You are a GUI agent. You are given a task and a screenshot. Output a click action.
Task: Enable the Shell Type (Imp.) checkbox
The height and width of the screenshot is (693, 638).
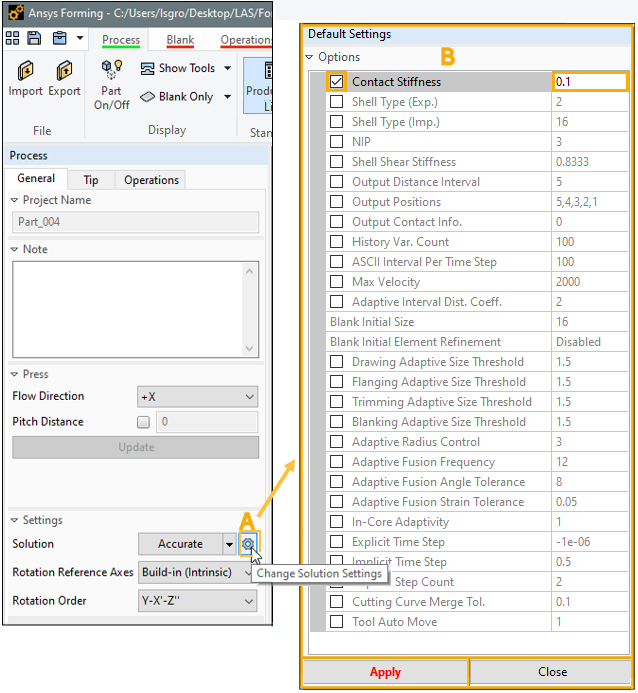(x=336, y=122)
